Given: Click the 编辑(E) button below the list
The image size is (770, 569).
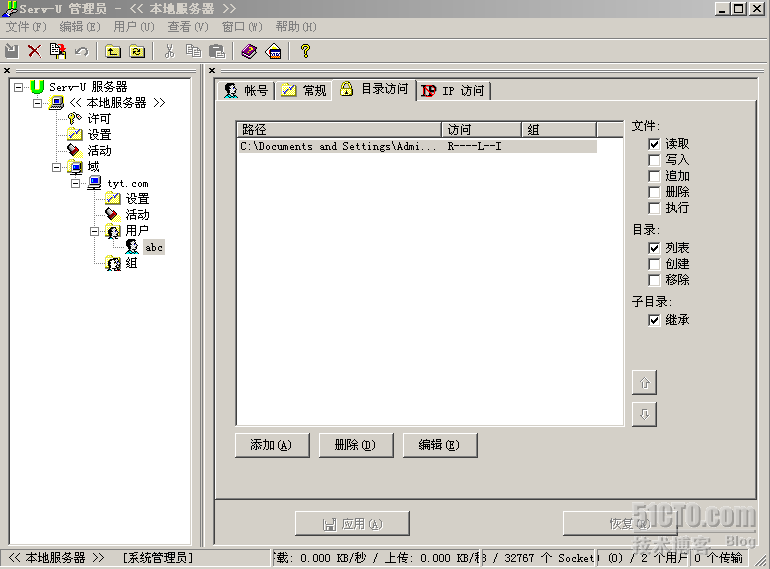Looking at the screenshot, I should 440,445.
